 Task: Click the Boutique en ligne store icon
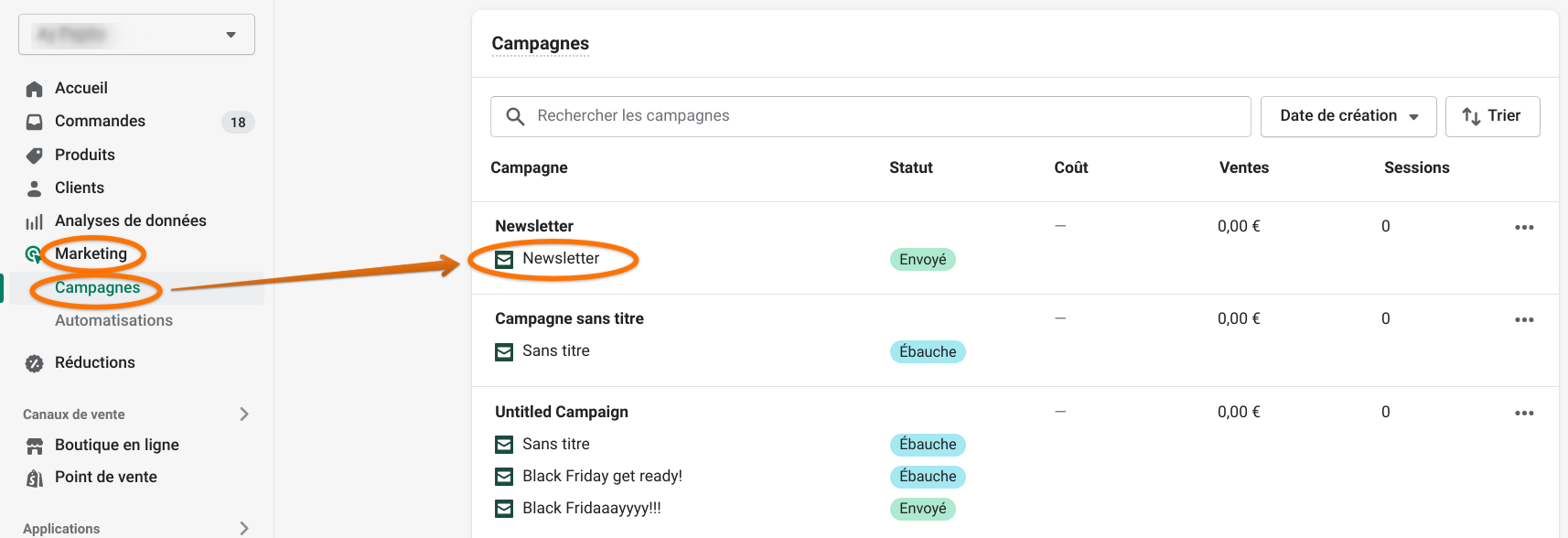35,446
